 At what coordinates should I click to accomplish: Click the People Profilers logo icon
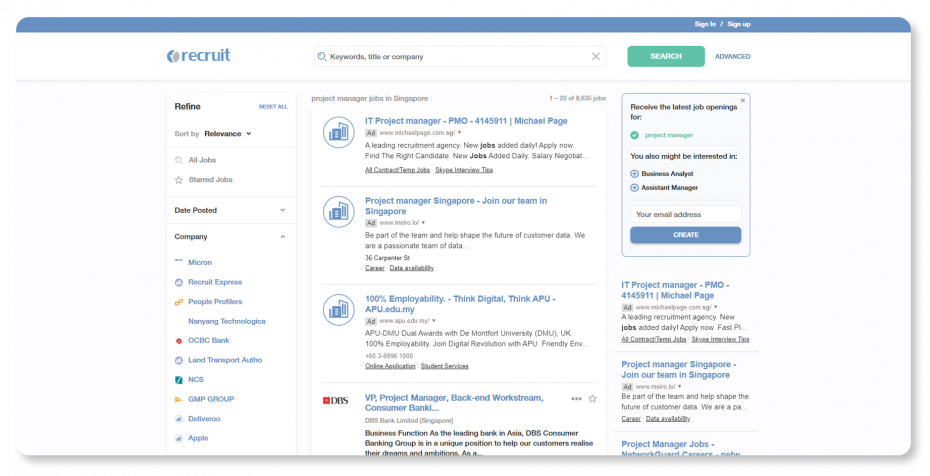[179, 302]
